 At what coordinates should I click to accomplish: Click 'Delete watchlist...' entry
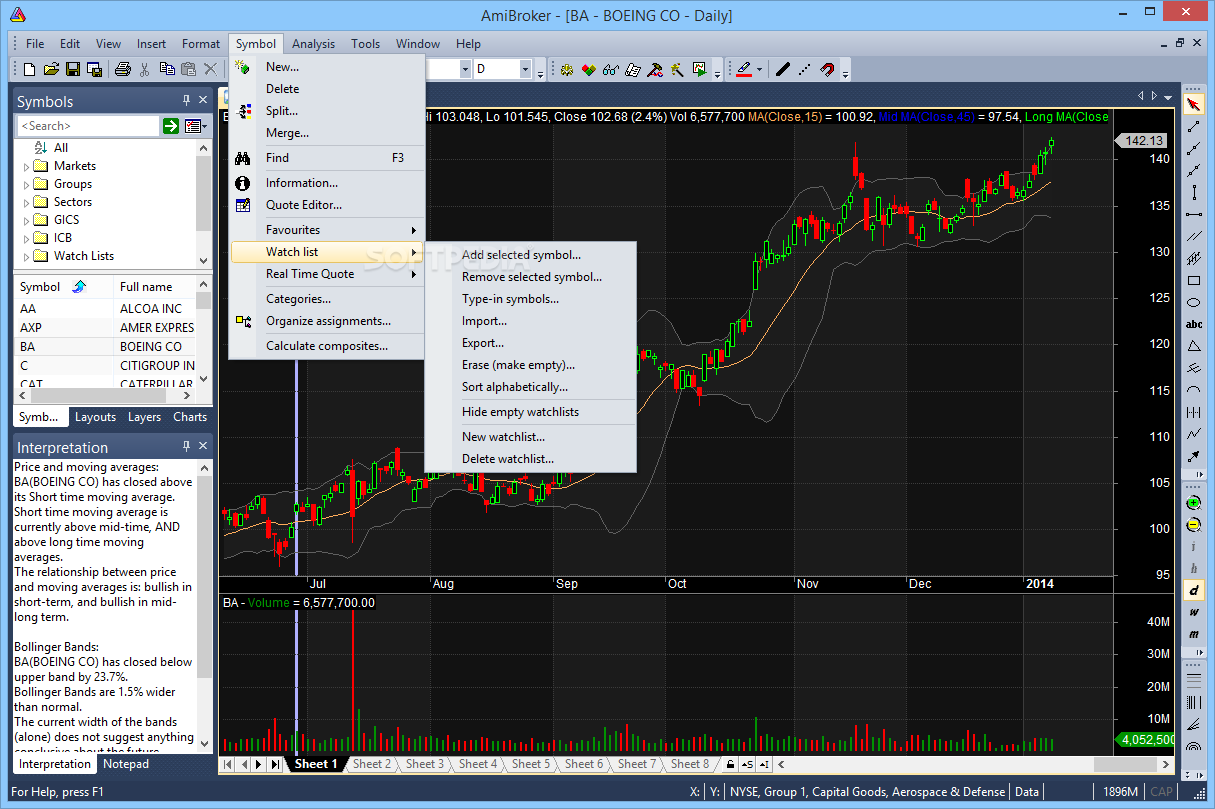[531, 459]
